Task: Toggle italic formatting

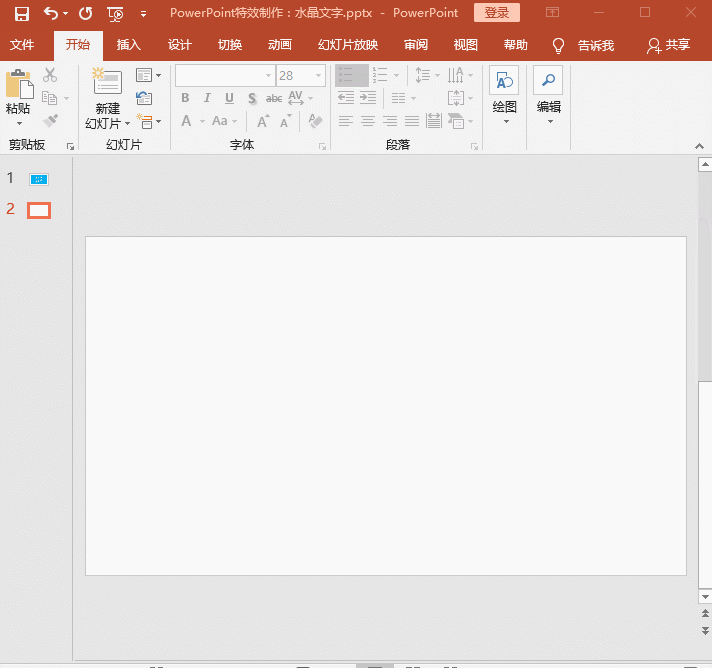Action: [207, 98]
